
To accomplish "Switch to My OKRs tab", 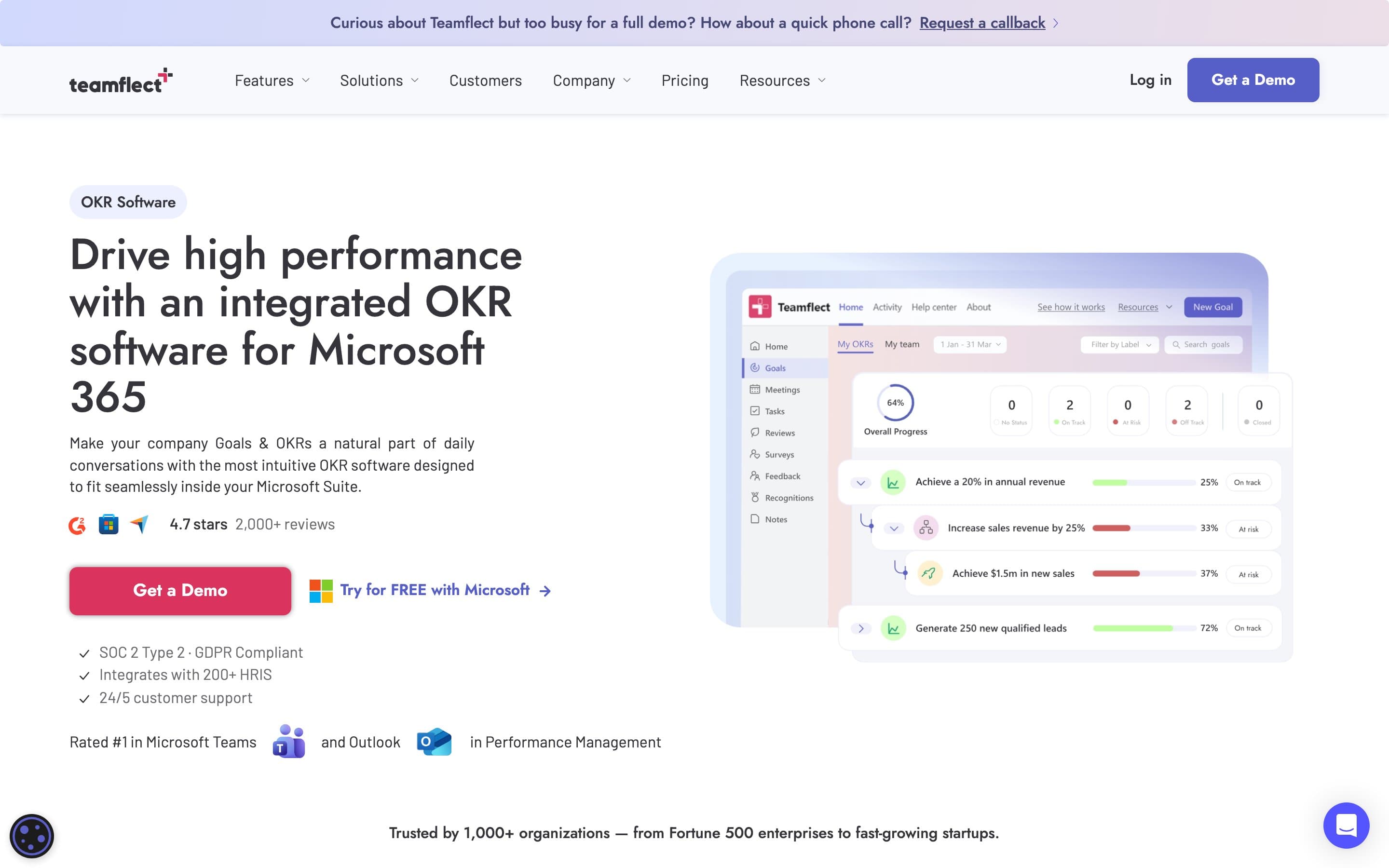I will tap(855, 344).
